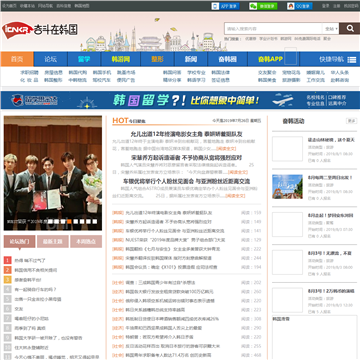The height and width of the screenshot is (360, 360).
Task: Switch to the 论坛 navigation tab
Action: tap(50, 59)
